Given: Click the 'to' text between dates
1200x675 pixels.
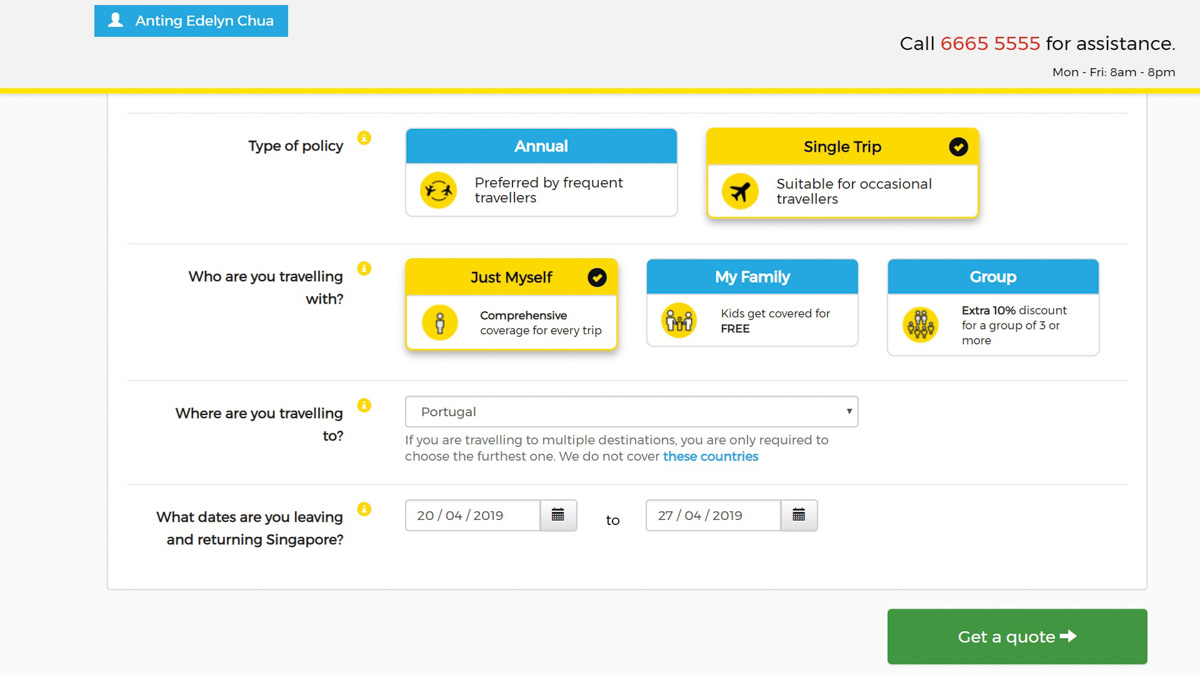Looking at the screenshot, I should pyautogui.click(x=613, y=520).
